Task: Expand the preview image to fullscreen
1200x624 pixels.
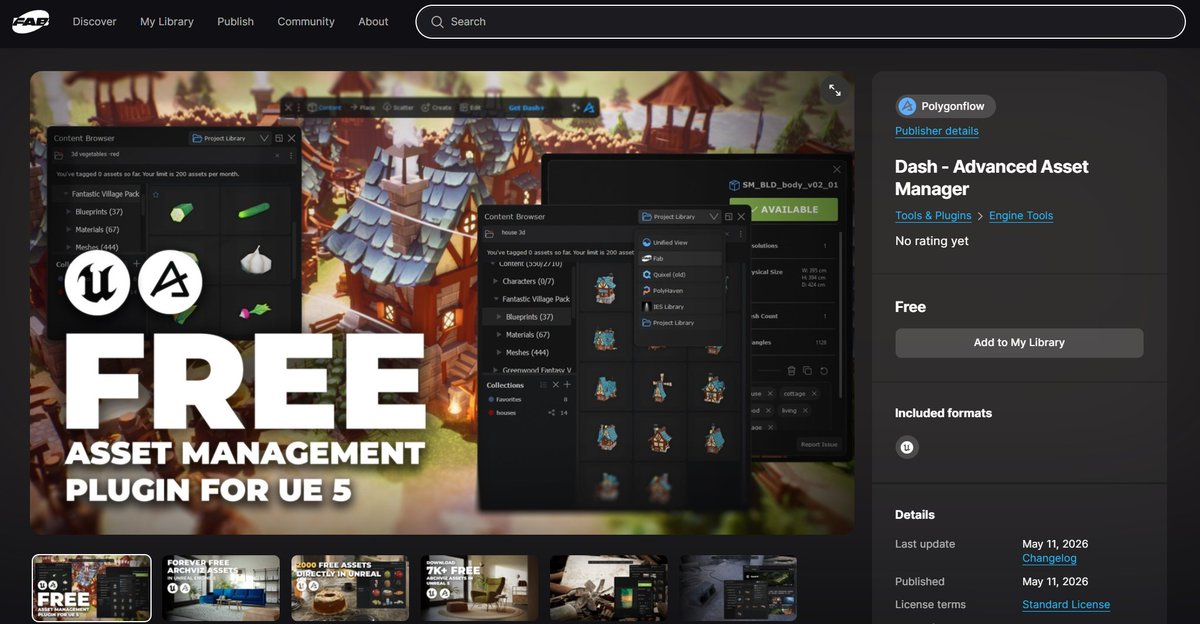Action: tap(835, 91)
